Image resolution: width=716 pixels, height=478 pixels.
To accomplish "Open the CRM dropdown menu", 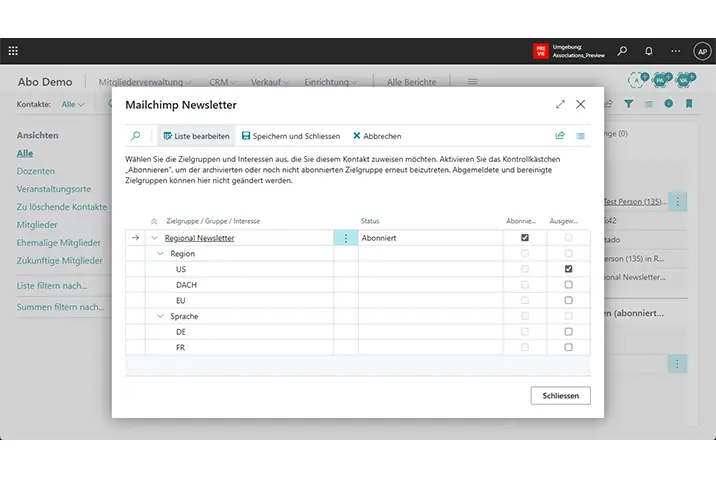I will point(222,82).
